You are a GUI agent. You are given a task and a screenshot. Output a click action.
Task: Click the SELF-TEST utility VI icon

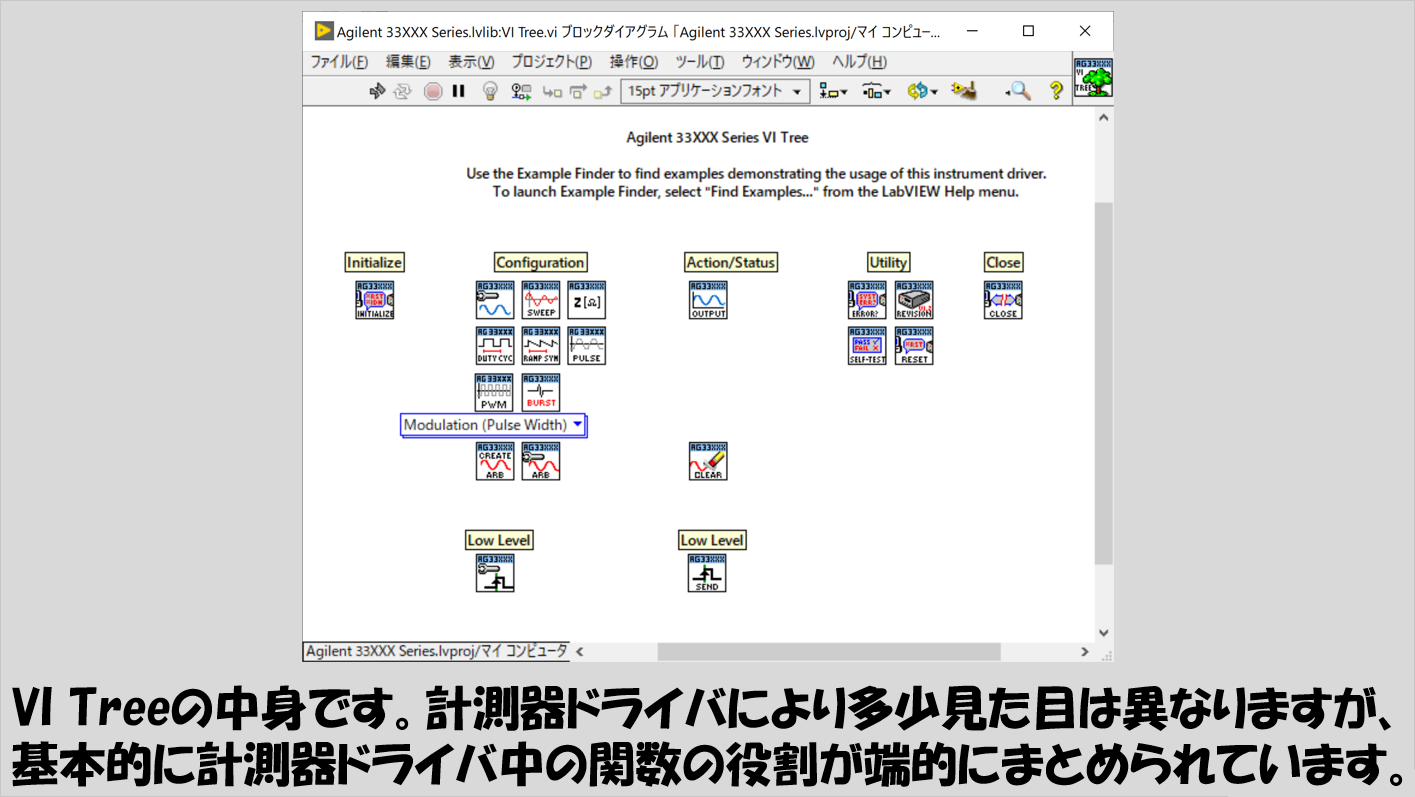(867, 346)
